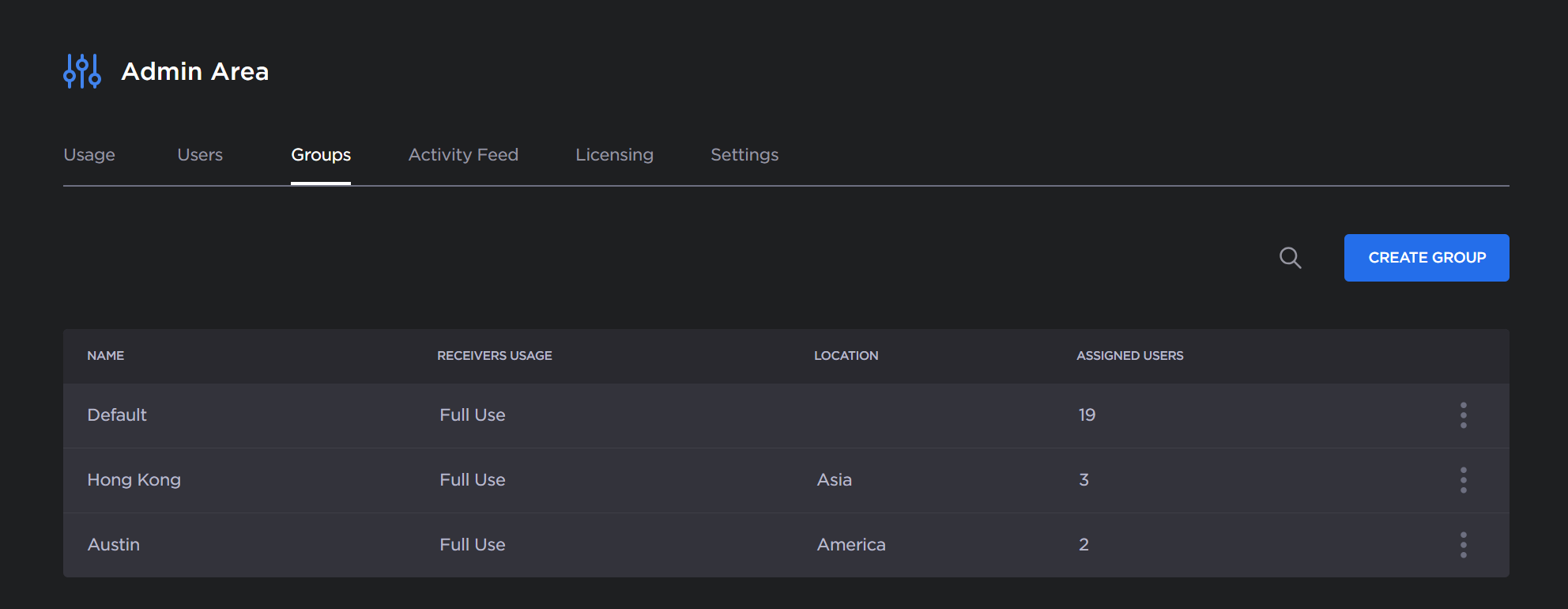The width and height of the screenshot is (1568, 609).
Task: Open the Settings tab
Action: (744, 155)
